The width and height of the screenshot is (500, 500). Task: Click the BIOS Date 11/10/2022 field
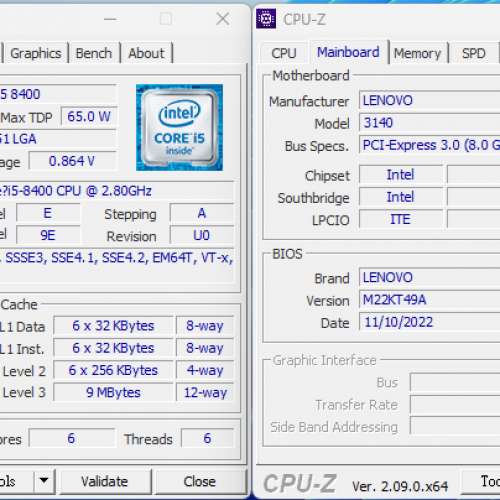coord(429,322)
